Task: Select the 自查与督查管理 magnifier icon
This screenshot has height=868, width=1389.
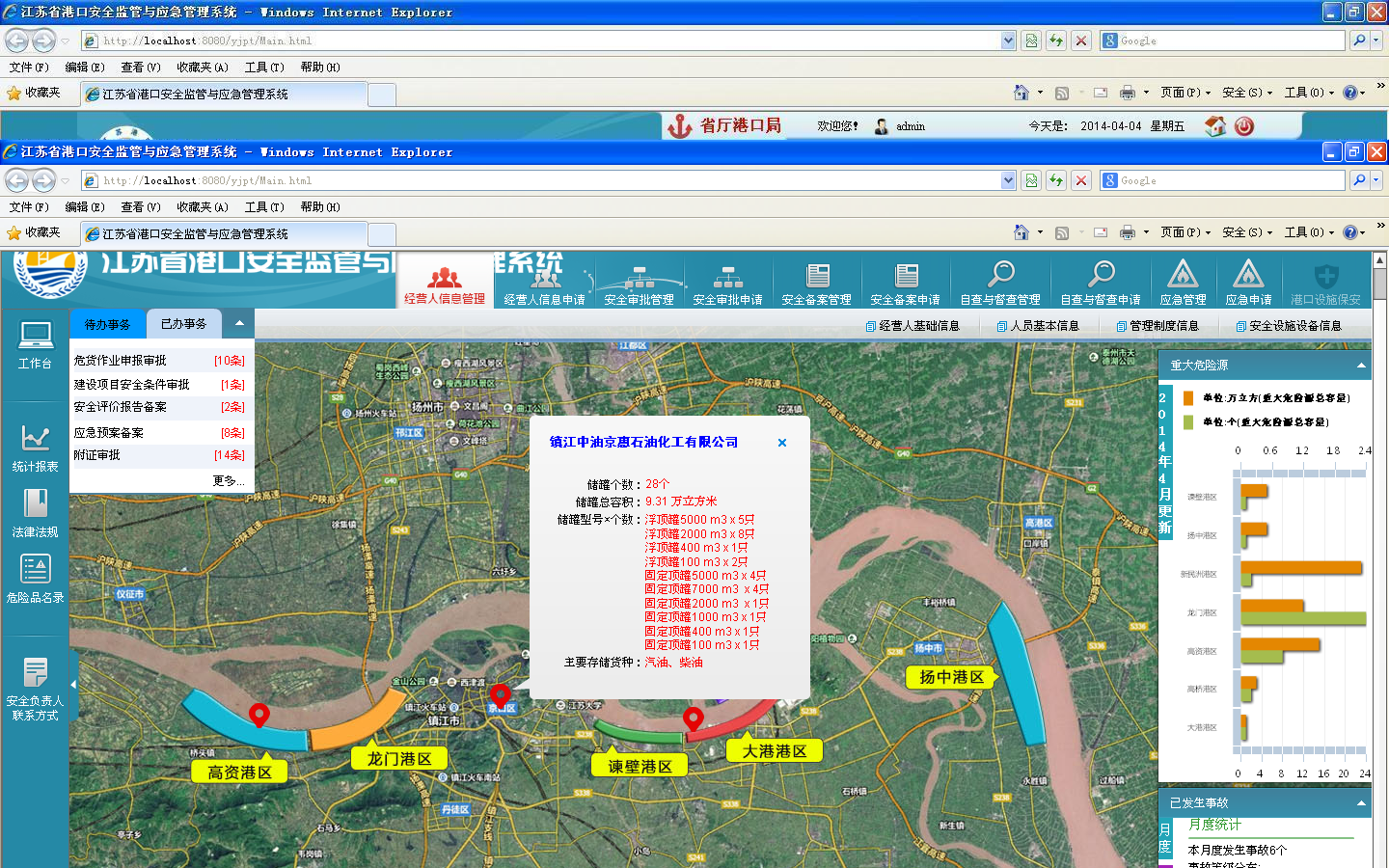Action: (1000, 276)
